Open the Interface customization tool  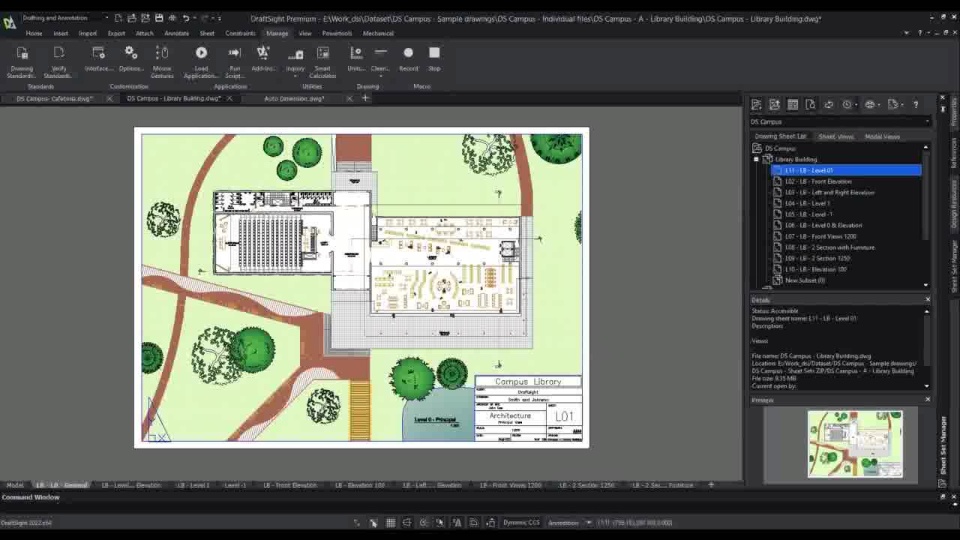click(x=98, y=59)
